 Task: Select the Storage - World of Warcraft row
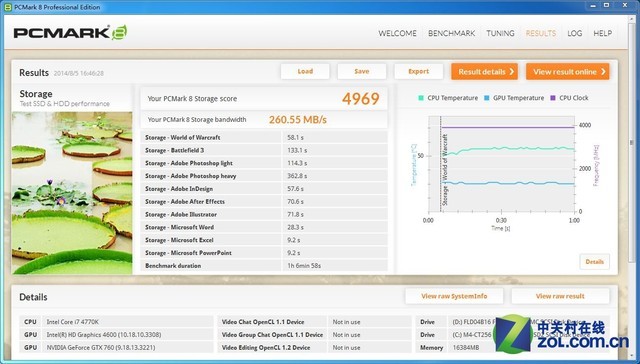[x=264, y=138]
